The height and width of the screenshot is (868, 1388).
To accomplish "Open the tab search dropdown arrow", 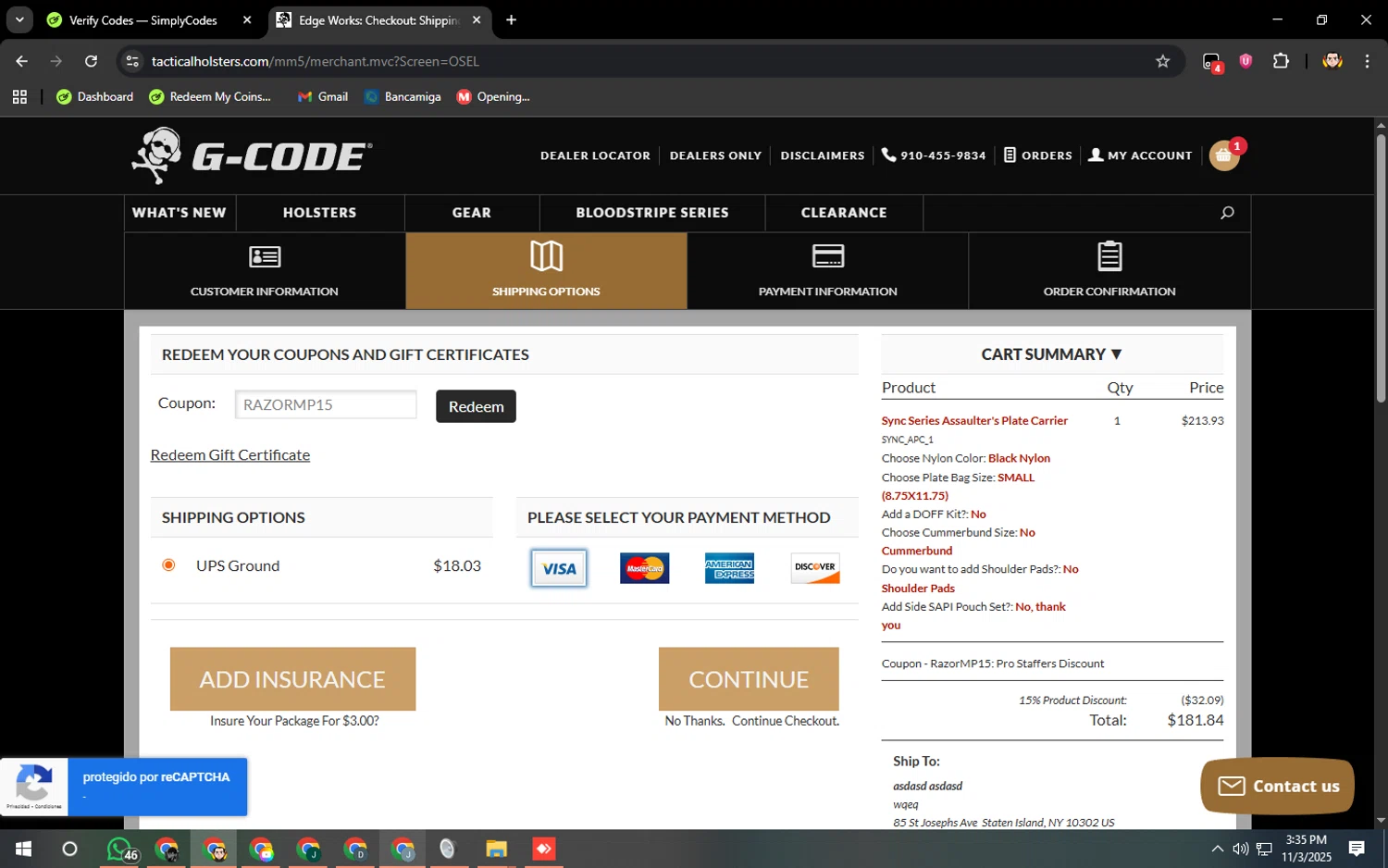I will (x=19, y=19).
